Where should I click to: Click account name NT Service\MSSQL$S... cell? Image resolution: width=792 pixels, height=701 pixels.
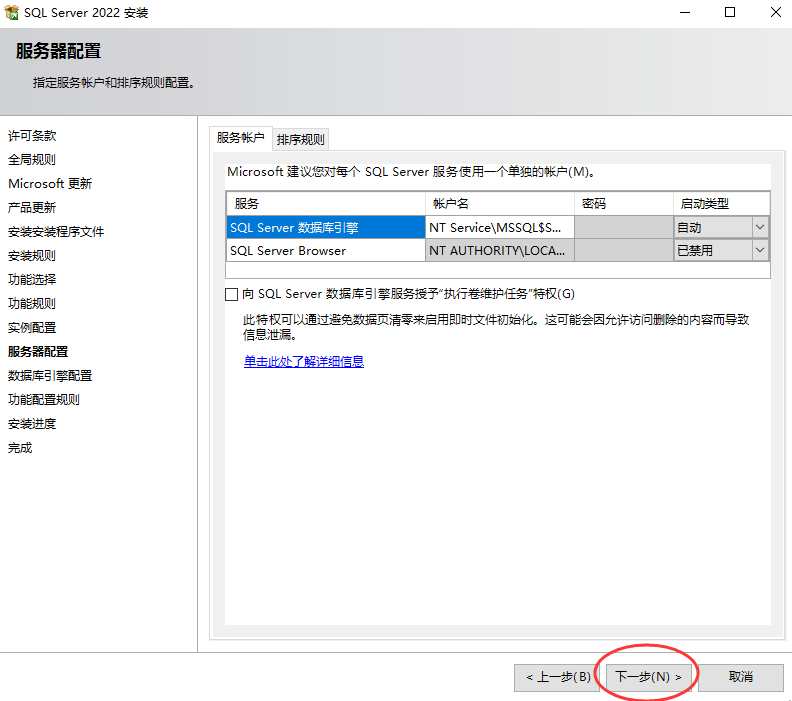(x=500, y=227)
